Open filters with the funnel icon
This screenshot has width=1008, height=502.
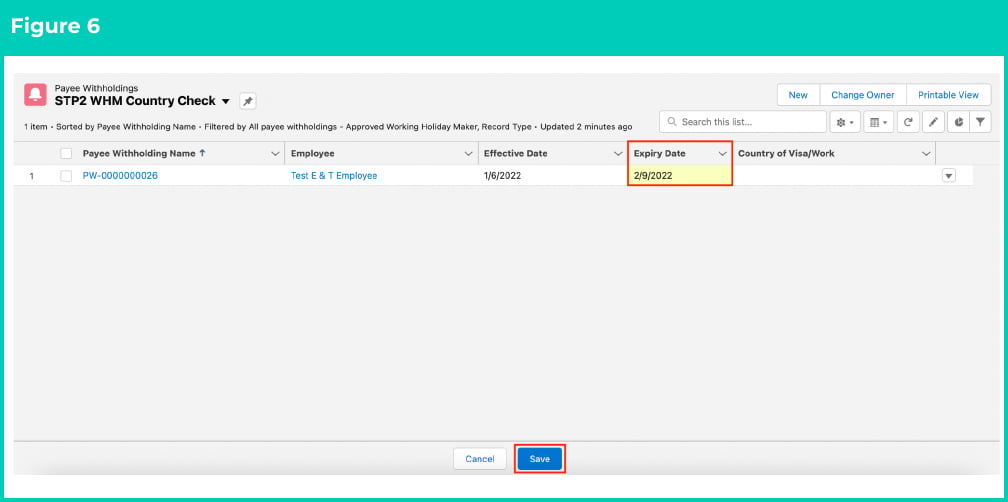[980, 121]
